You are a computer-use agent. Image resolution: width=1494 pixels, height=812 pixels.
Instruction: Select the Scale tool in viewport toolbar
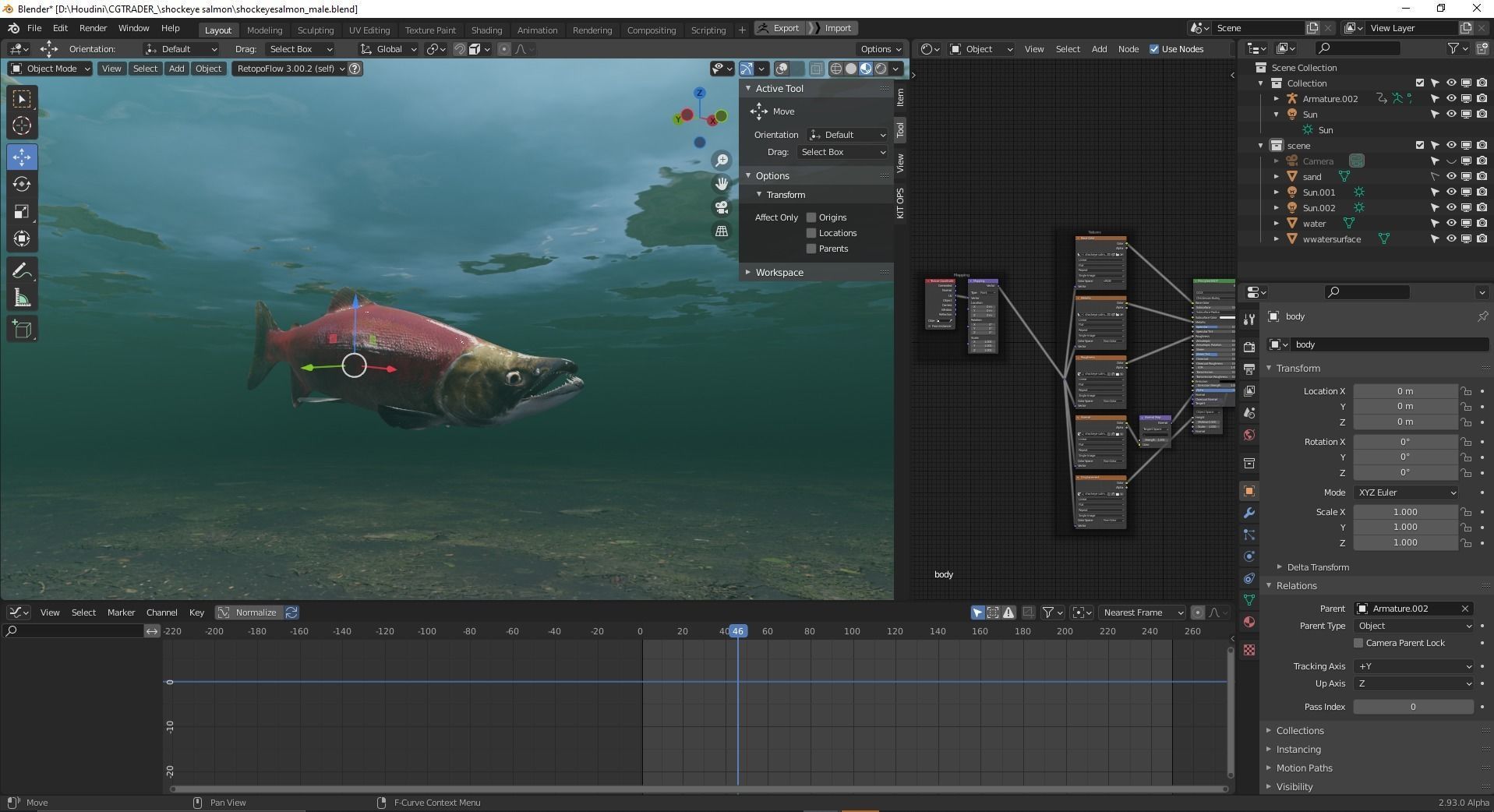coord(22,211)
